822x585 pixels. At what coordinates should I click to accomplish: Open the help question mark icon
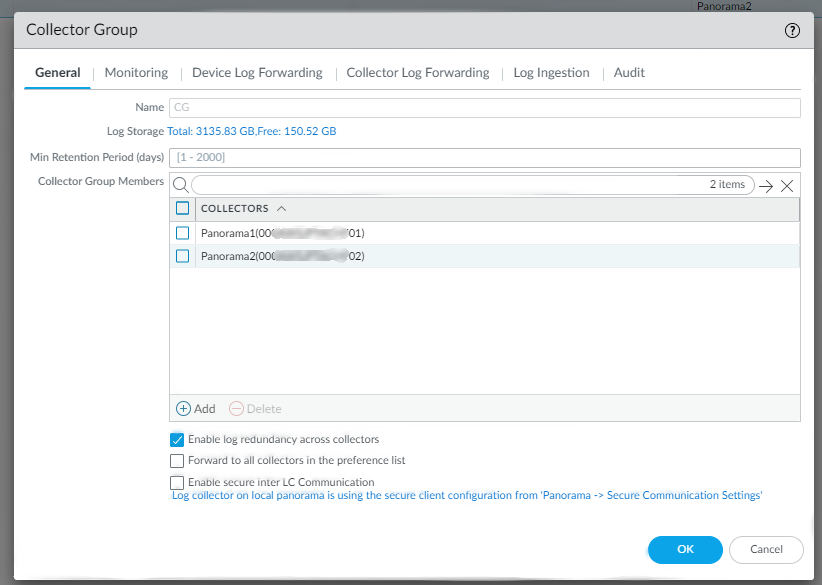pos(793,30)
